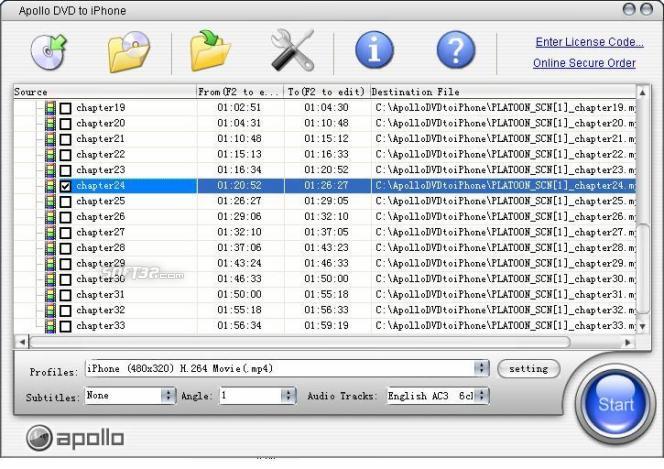Click the filmstrip icon beside chapter19
This screenshot has width=664, height=469.
[50, 108]
